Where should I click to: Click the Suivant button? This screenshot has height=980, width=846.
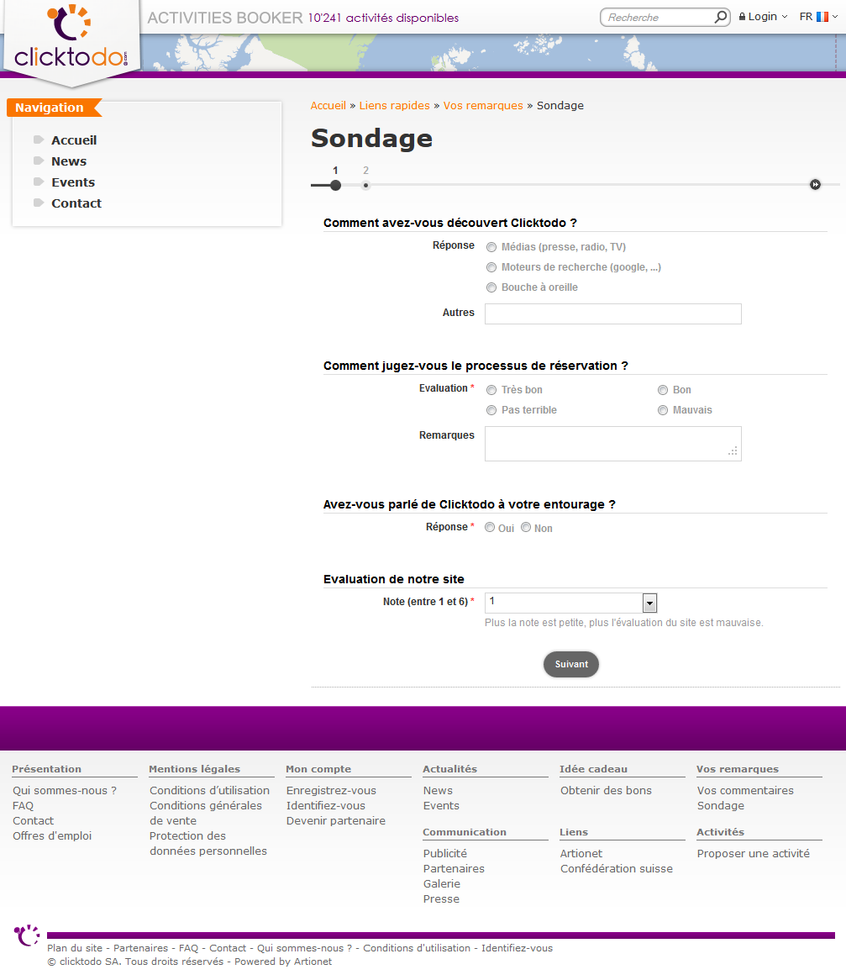tap(571, 664)
